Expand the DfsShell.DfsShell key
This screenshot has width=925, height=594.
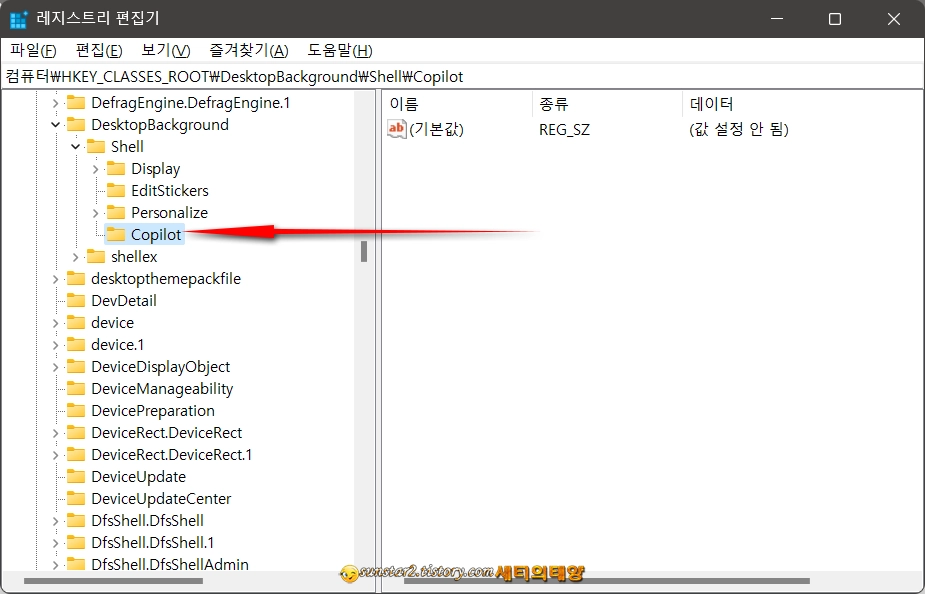tap(55, 521)
